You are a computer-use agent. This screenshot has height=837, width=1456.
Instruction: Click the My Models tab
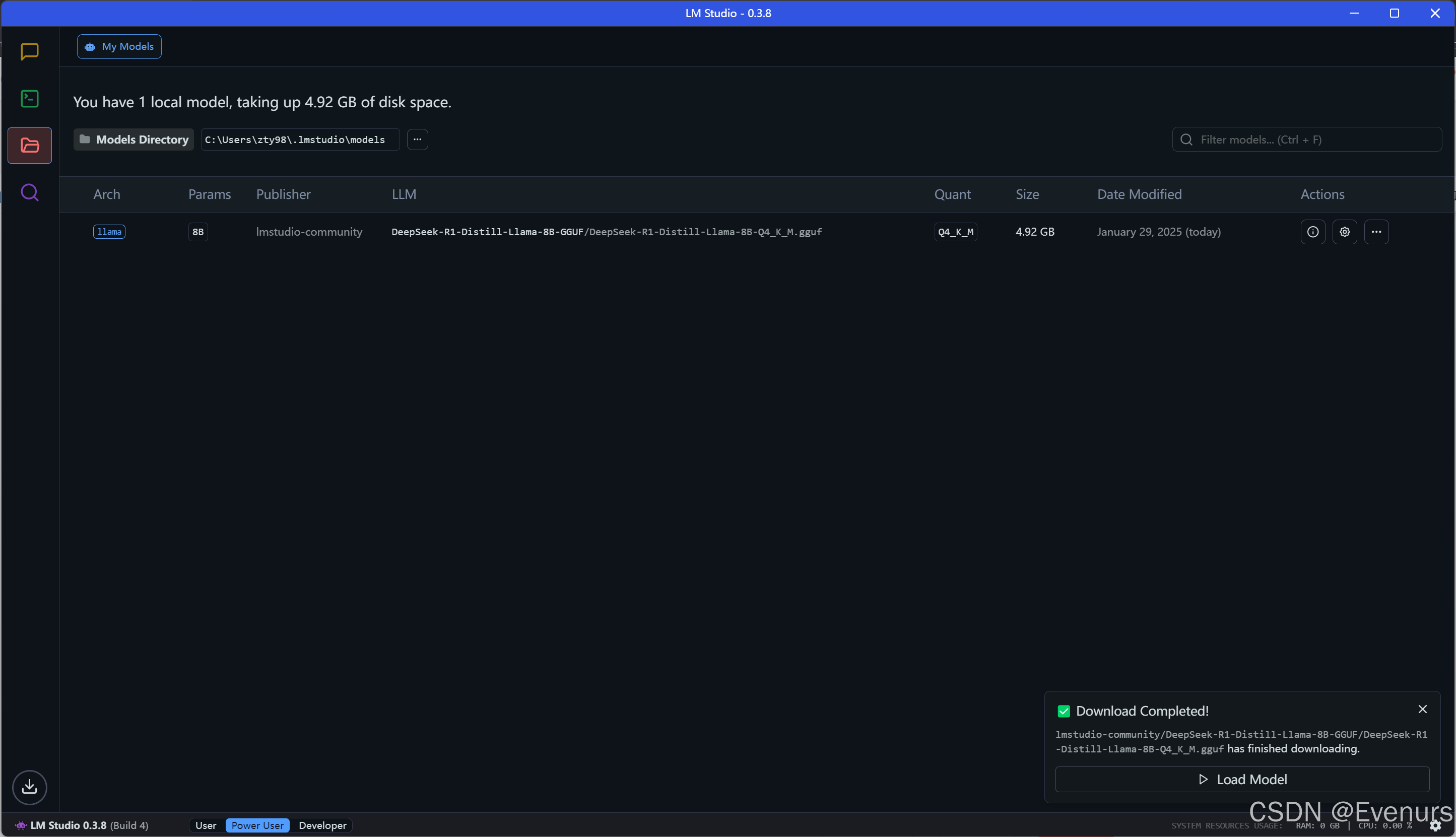pyautogui.click(x=119, y=46)
